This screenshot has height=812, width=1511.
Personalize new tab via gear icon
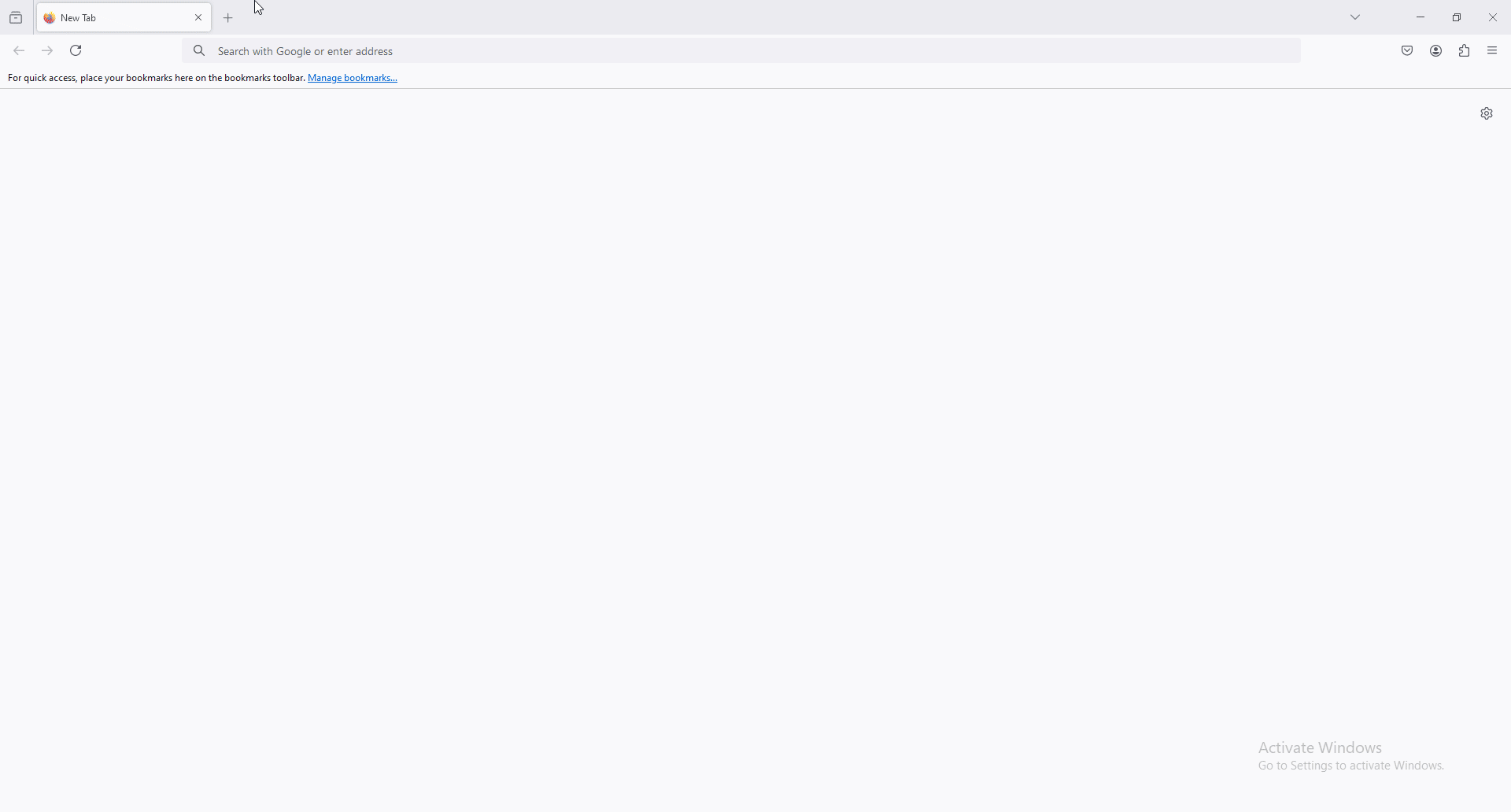[x=1487, y=113]
